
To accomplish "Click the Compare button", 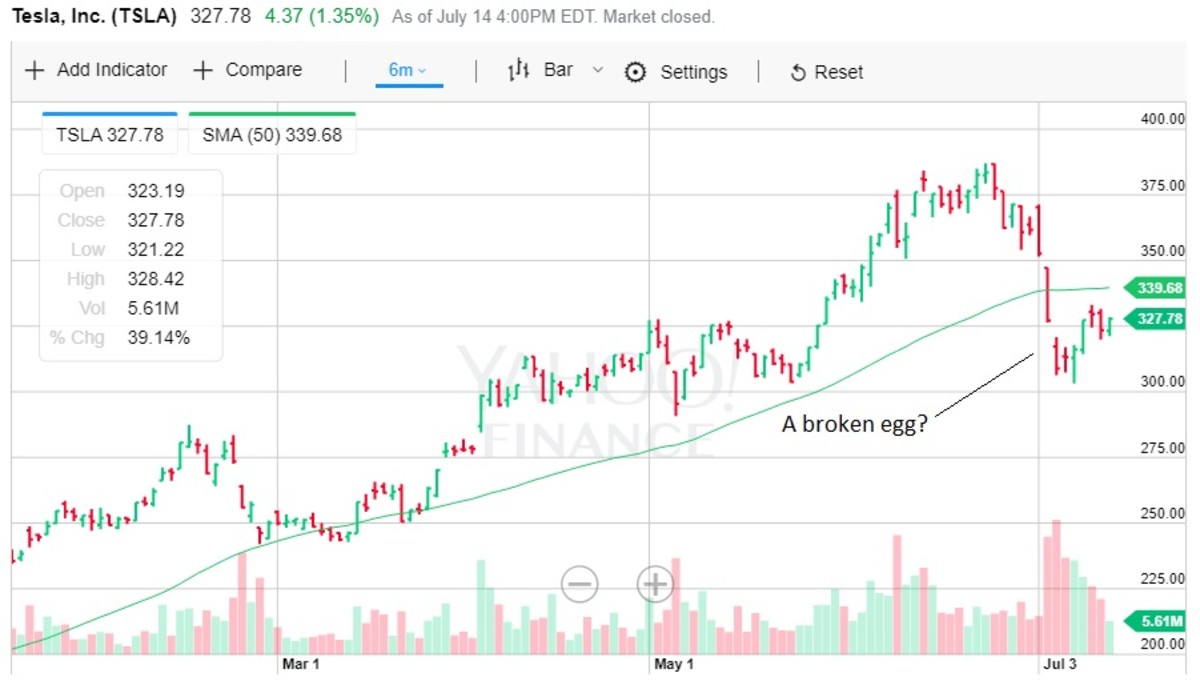I will tap(263, 70).
